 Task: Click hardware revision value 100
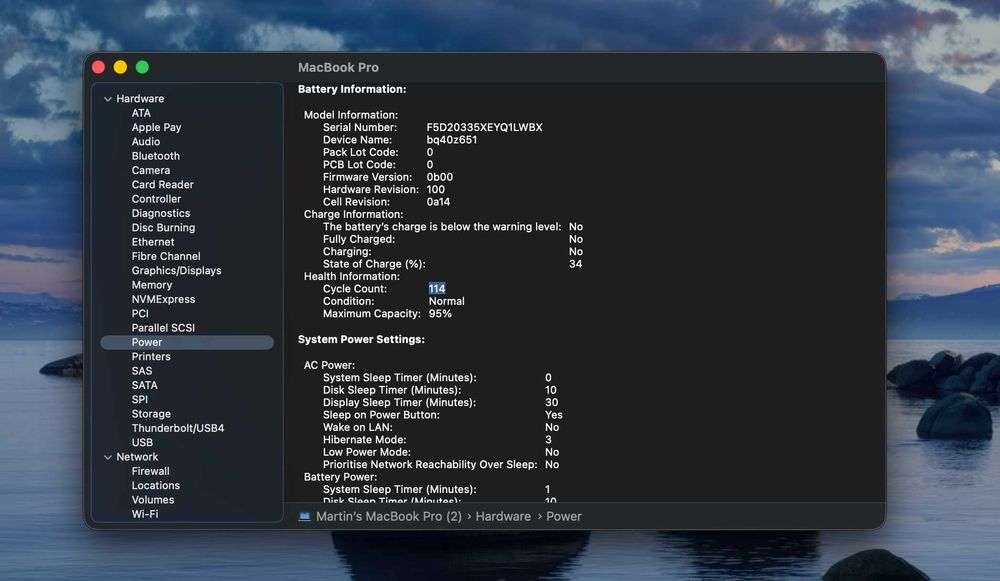(x=436, y=189)
